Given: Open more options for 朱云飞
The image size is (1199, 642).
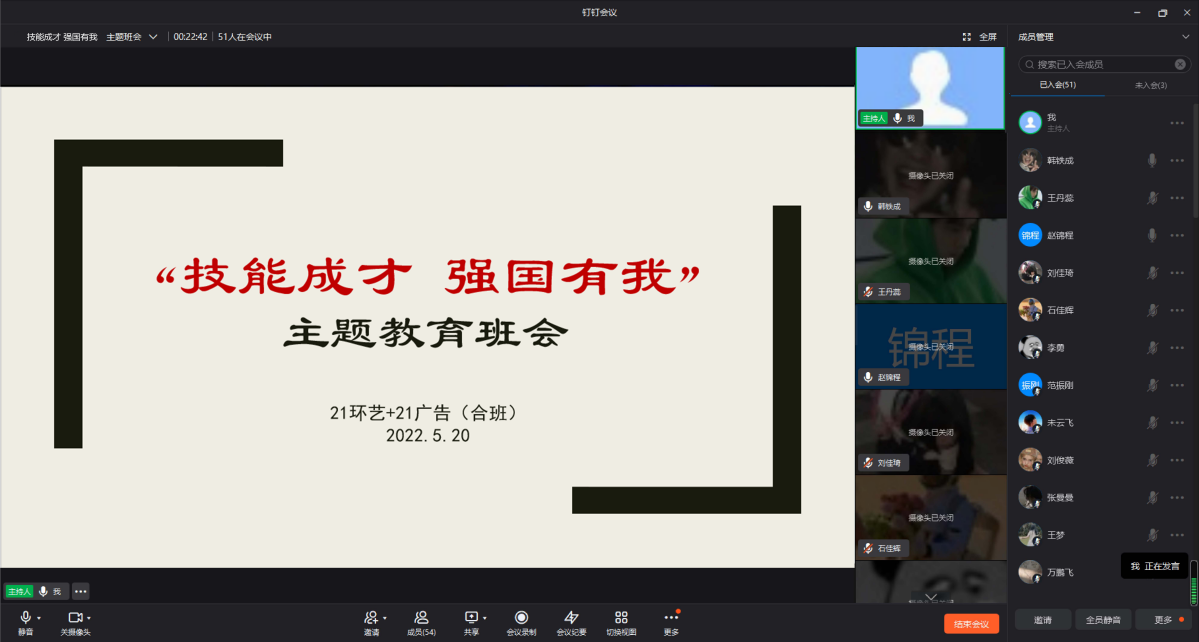Looking at the screenshot, I should 1177,423.
